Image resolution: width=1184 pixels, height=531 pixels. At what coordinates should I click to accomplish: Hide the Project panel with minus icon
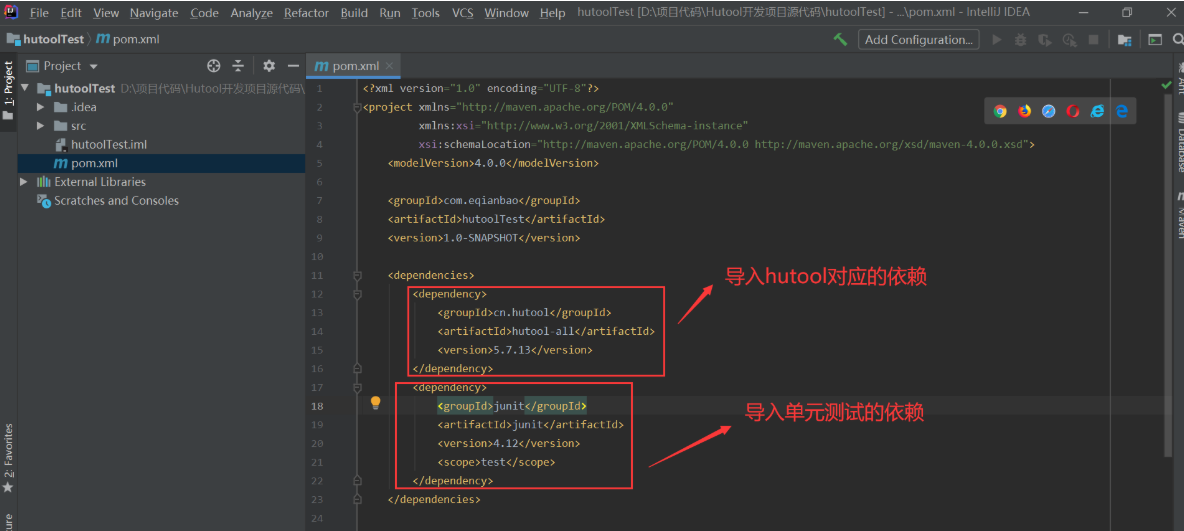(x=293, y=66)
